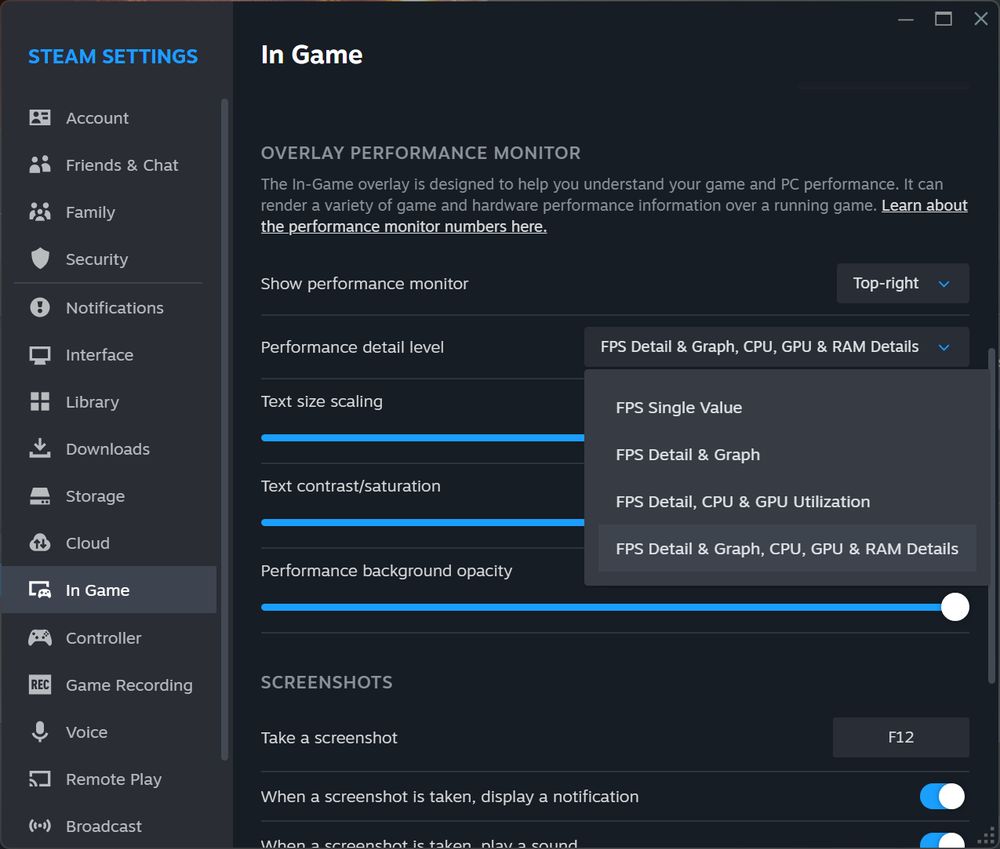
Task: Select Cloud settings
Action: click(x=108, y=543)
